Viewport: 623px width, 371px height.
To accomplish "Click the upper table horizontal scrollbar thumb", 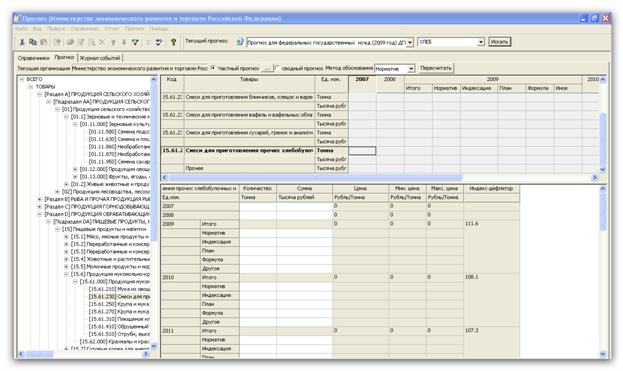I will [315, 178].
